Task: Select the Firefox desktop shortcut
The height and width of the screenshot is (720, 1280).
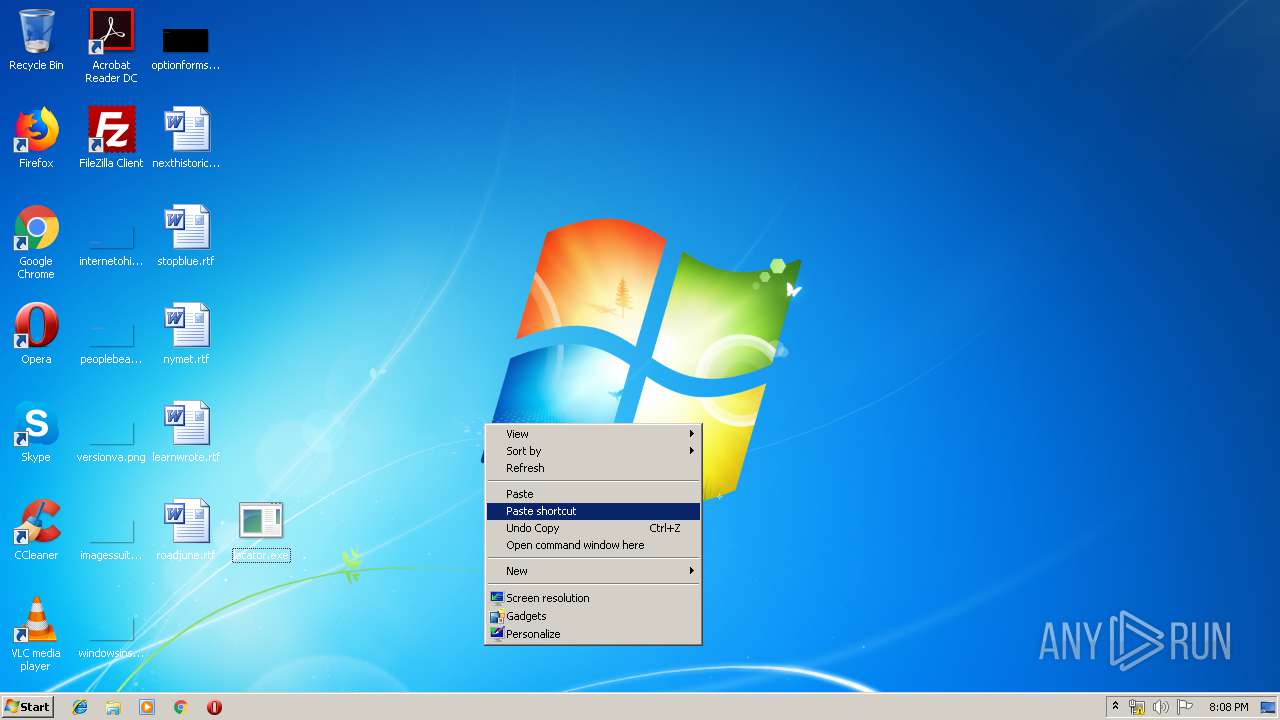Action: (x=36, y=138)
